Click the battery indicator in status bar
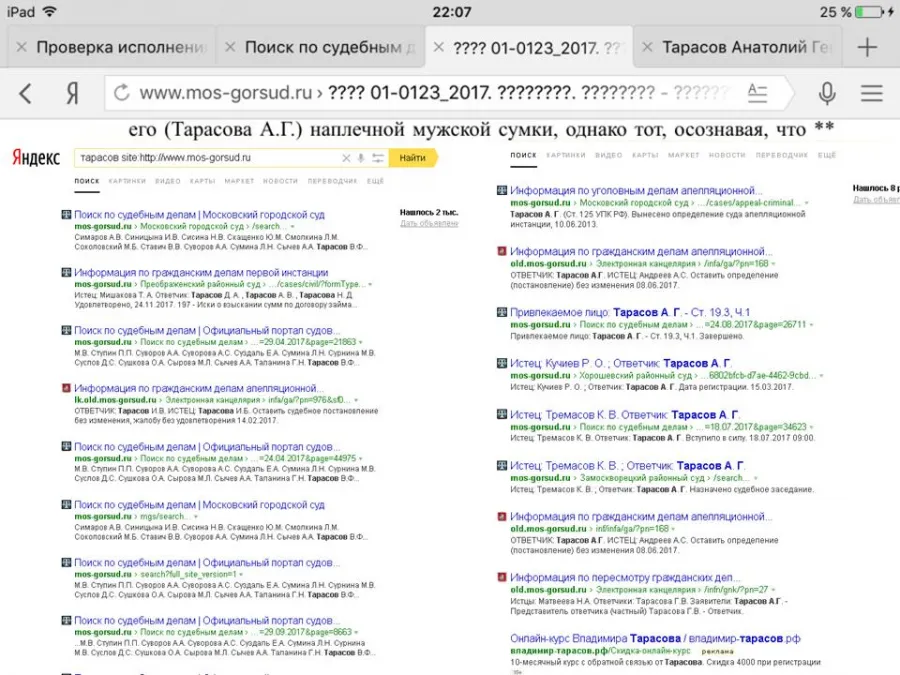Viewport: 900px width, 675px height. click(x=872, y=12)
